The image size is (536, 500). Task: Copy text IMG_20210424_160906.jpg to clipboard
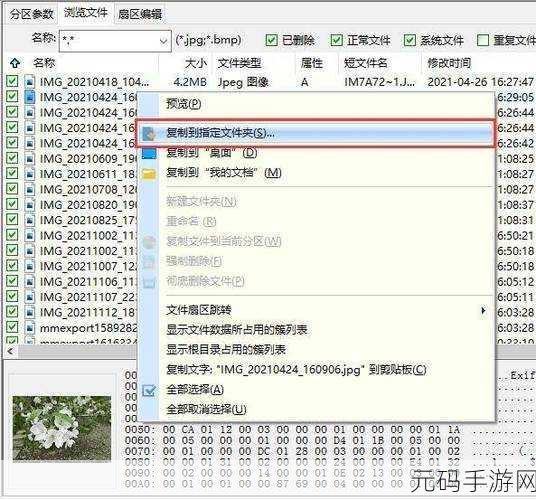pyautogui.click(x=316, y=369)
